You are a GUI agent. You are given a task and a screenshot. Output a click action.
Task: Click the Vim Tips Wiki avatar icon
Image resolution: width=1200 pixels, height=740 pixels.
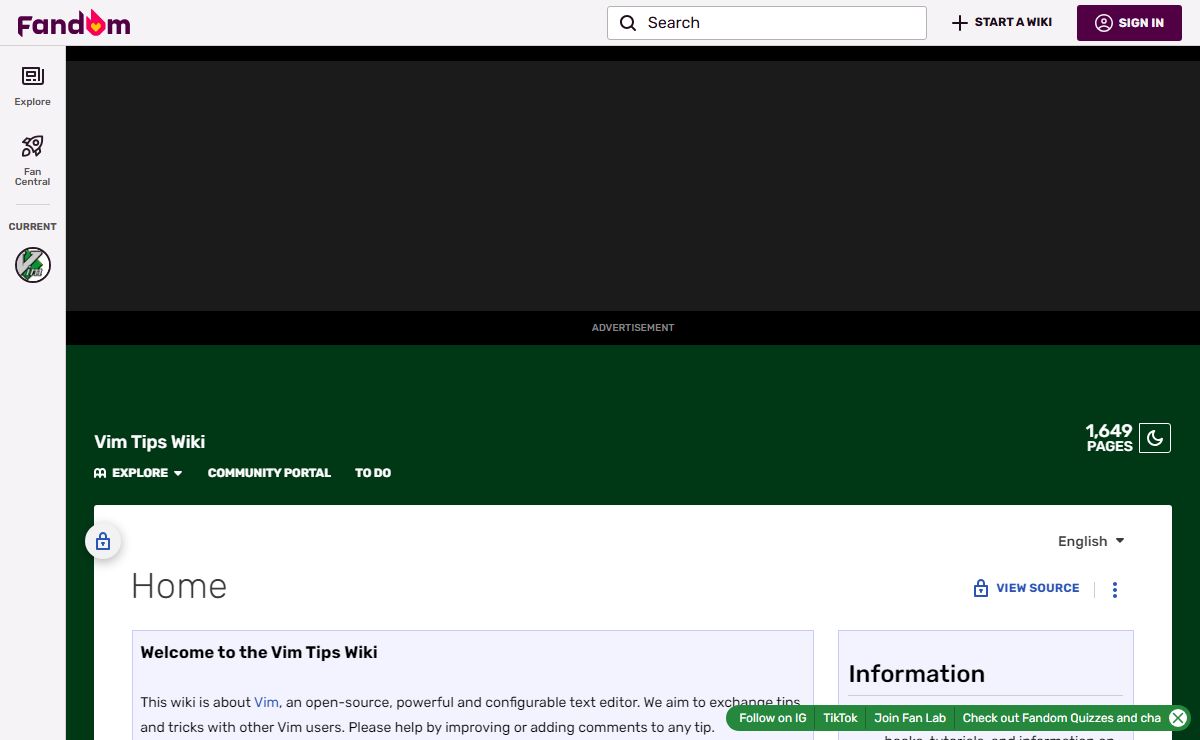33,265
